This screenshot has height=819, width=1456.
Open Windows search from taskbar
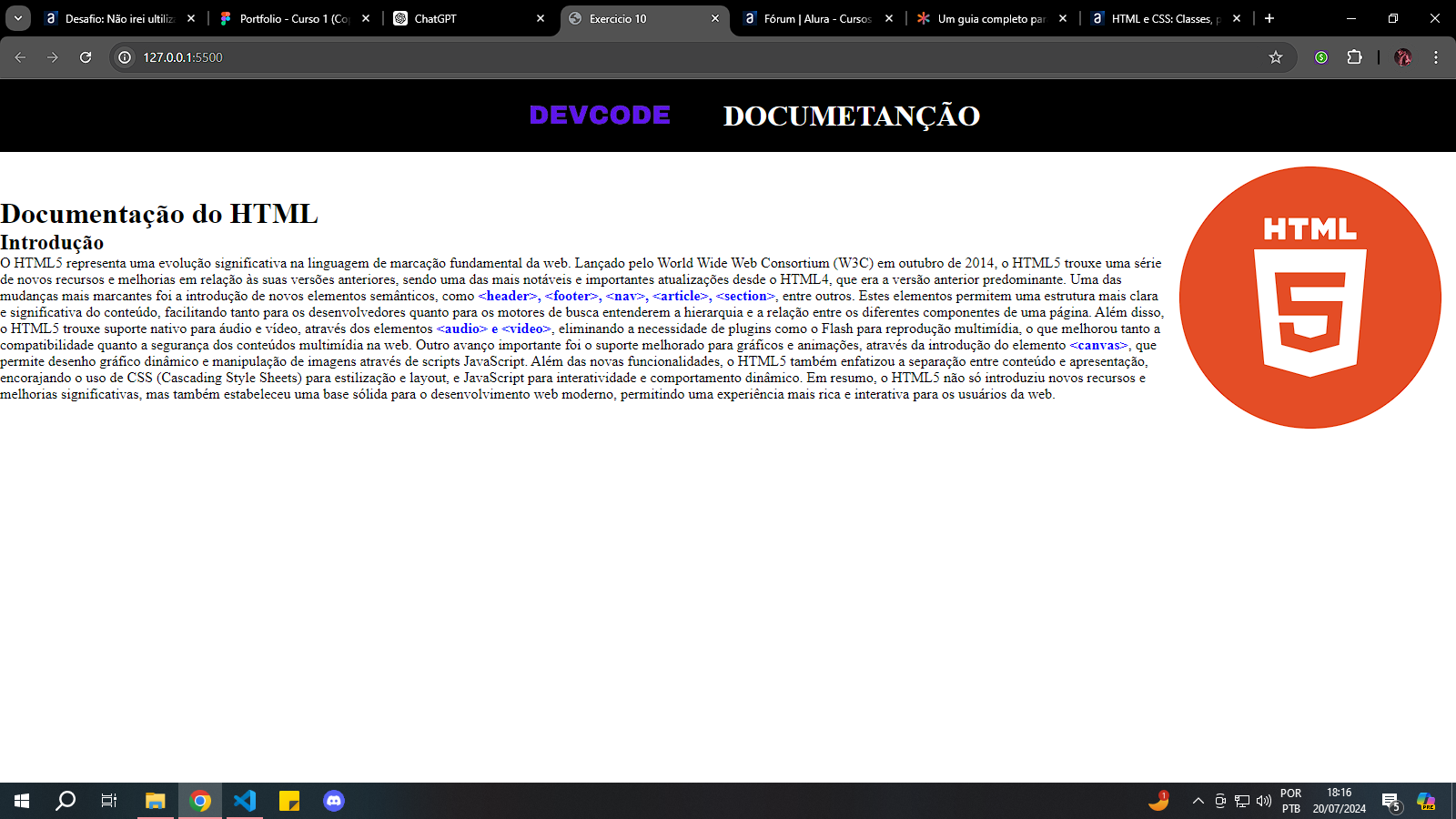[66, 801]
